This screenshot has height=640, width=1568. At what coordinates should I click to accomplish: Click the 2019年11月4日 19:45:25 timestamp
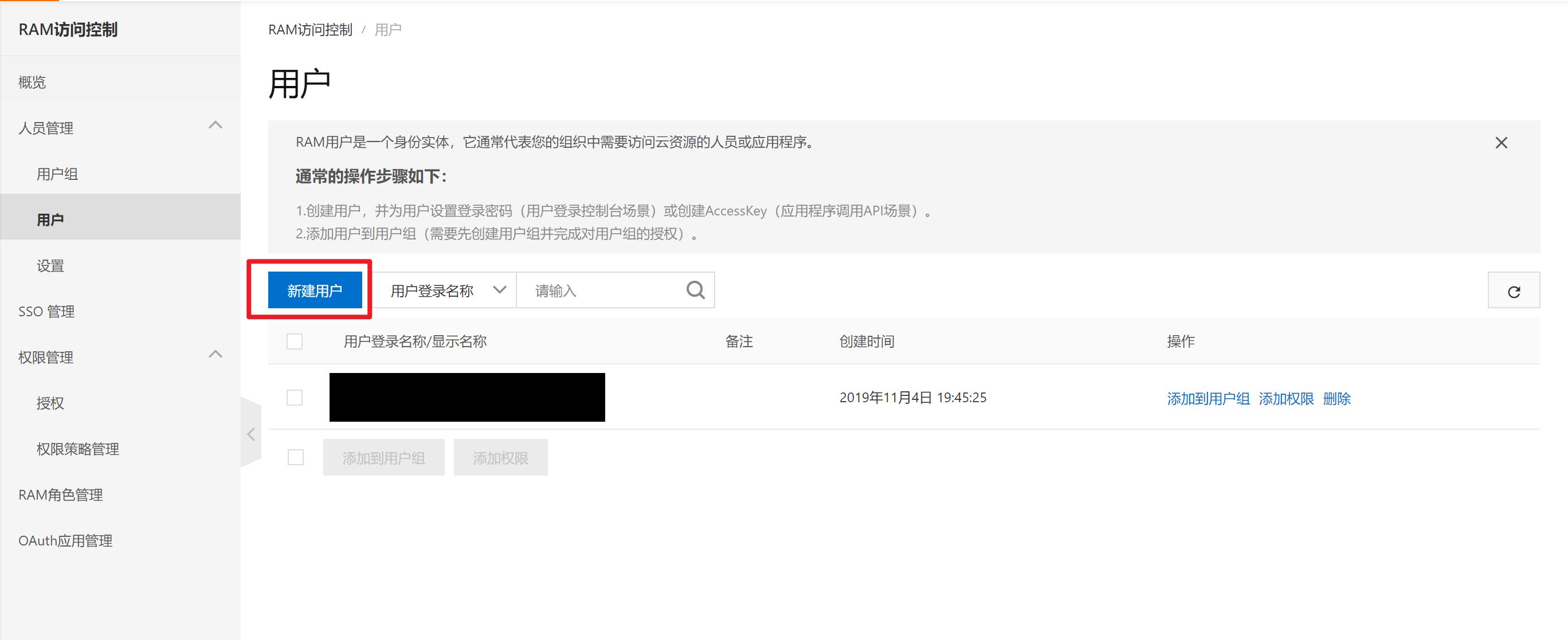pos(912,397)
